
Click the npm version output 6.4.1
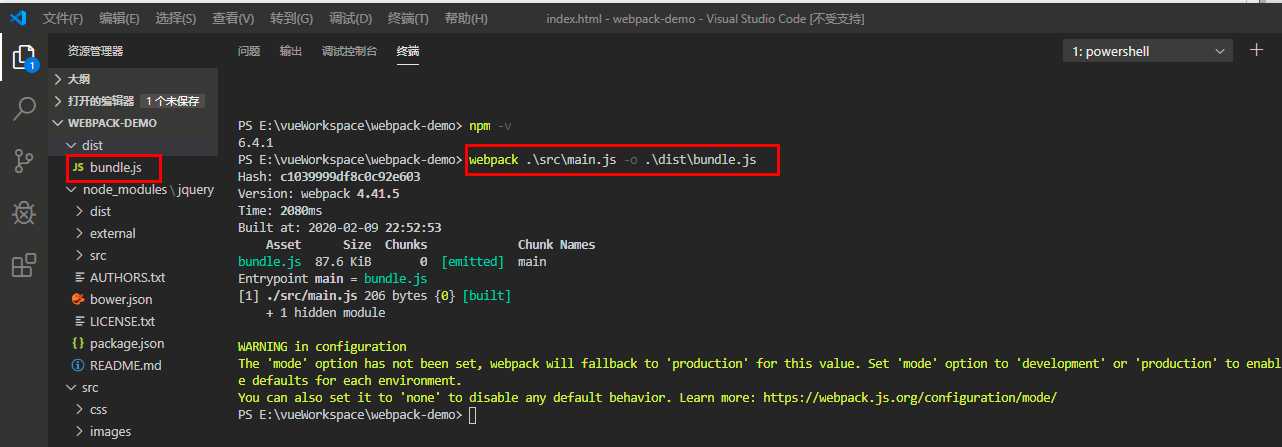point(255,142)
